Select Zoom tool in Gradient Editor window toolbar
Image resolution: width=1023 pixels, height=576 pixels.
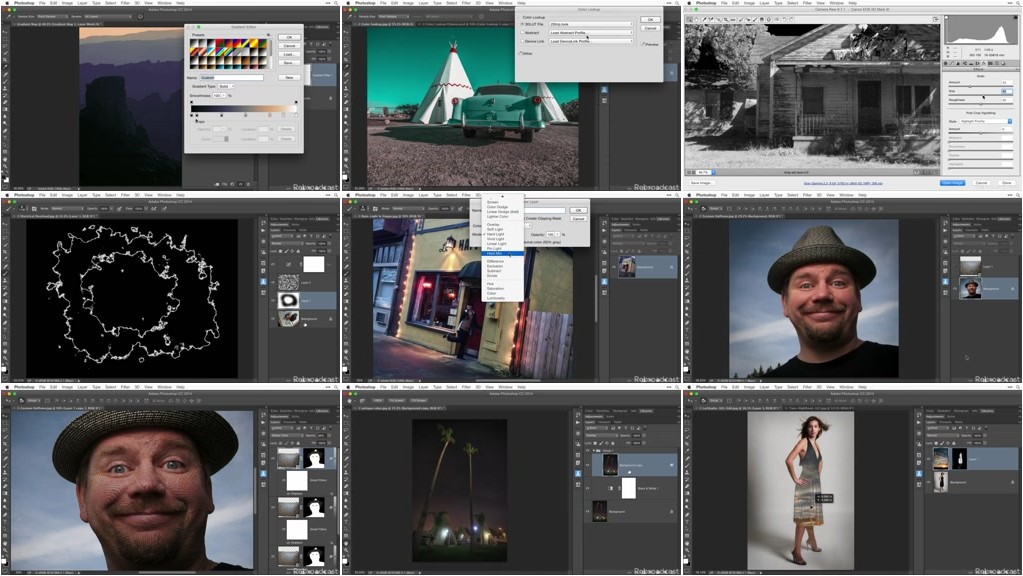click(x=5, y=166)
